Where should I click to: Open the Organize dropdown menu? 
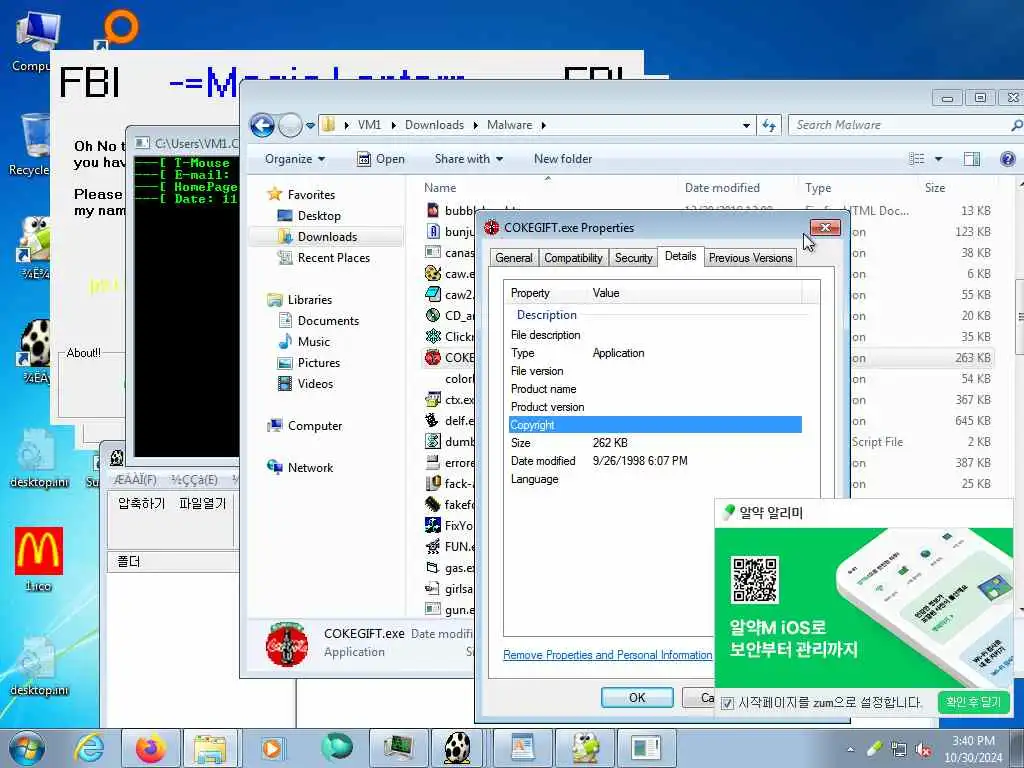pos(295,159)
